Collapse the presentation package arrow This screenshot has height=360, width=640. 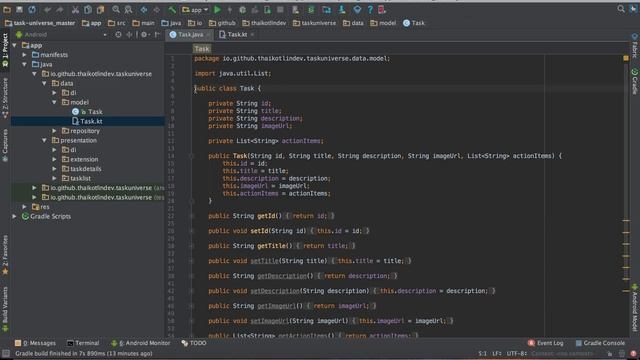(x=44, y=140)
